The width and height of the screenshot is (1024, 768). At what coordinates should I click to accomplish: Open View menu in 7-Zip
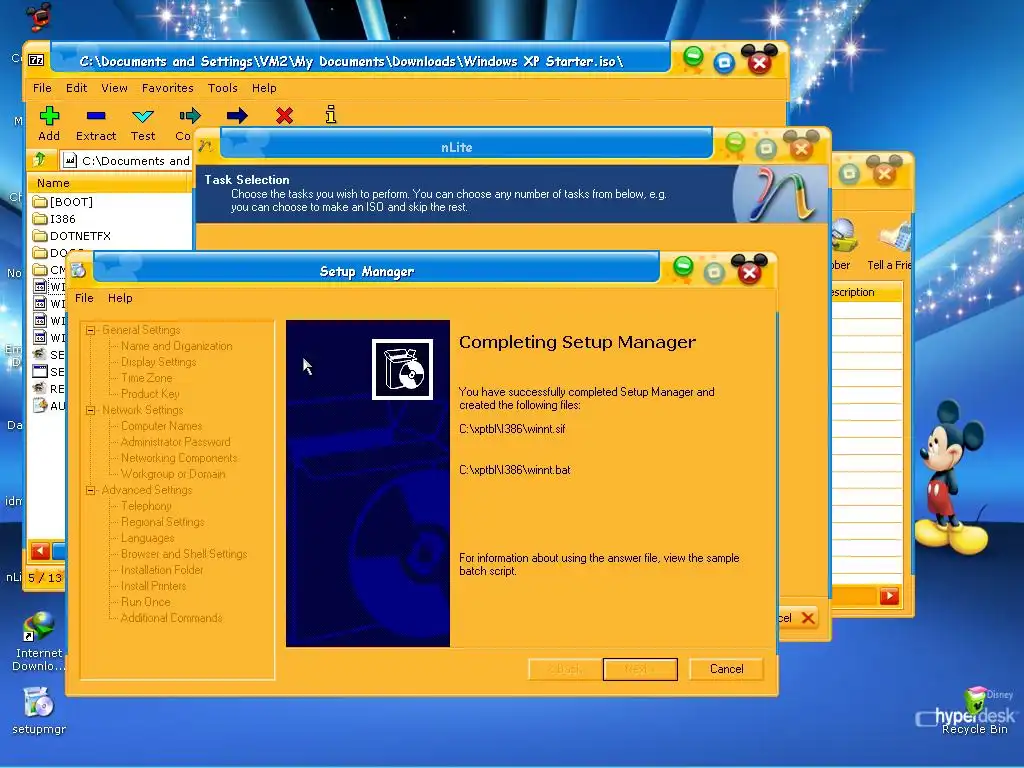click(x=114, y=88)
